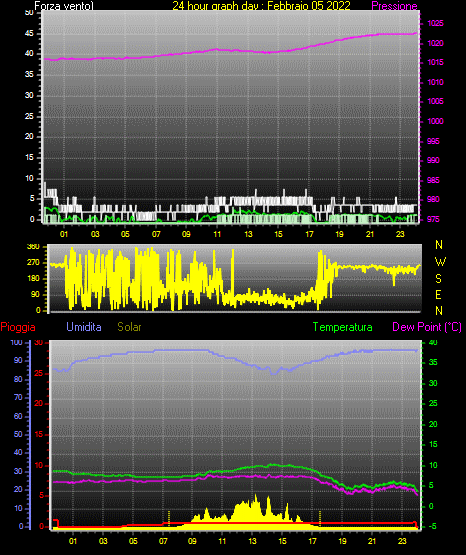Viewport: 466px width, 555px height.
Task: Click the 1000 pressure axis value
Action: (x=435, y=121)
